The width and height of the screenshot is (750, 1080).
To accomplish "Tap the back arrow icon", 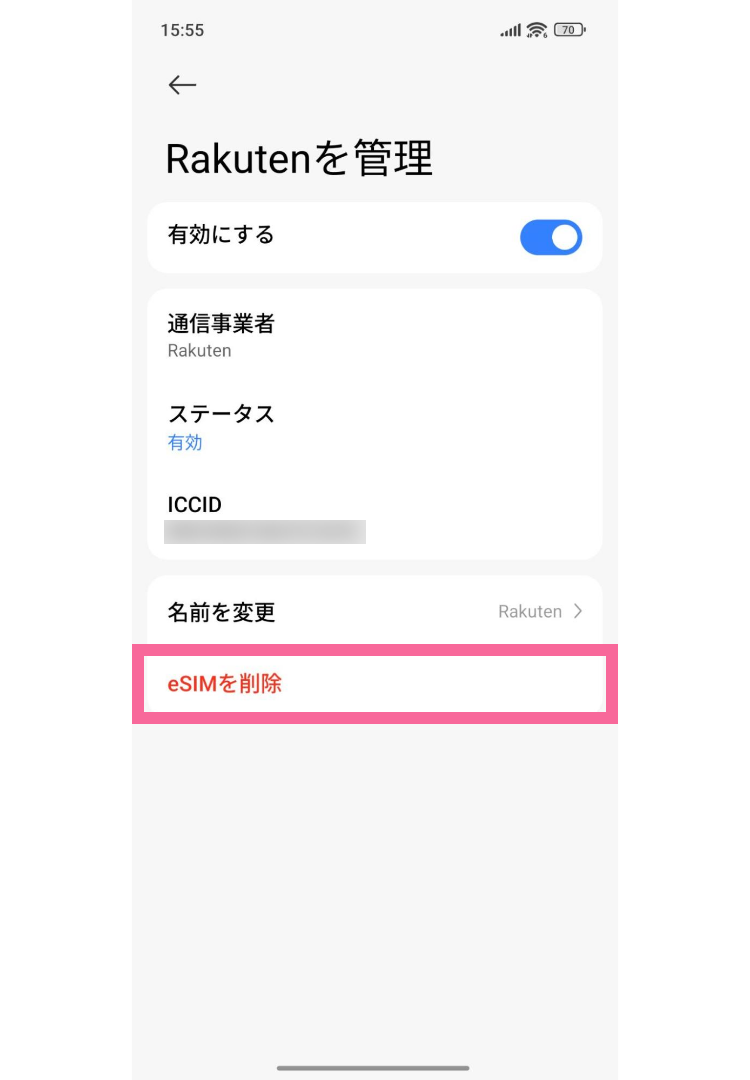I will (182, 85).
